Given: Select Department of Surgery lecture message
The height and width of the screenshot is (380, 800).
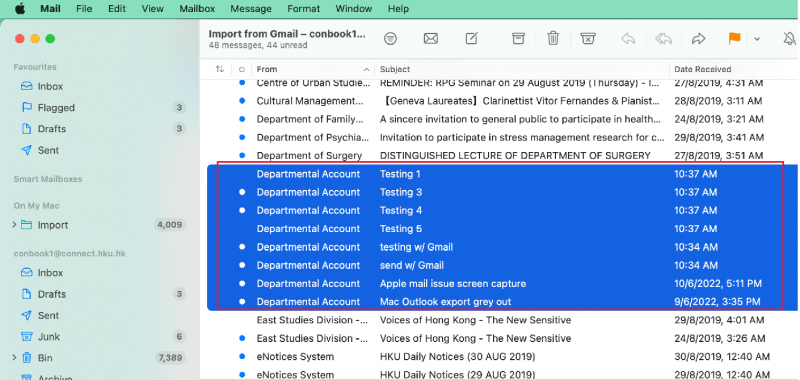Looking at the screenshot, I should tap(502, 156).
